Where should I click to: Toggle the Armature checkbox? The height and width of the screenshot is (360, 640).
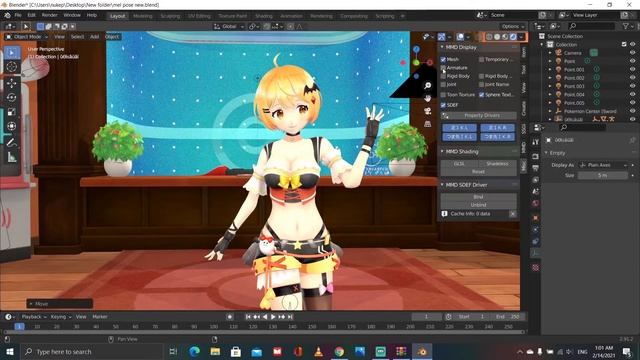tap(443, 68)
